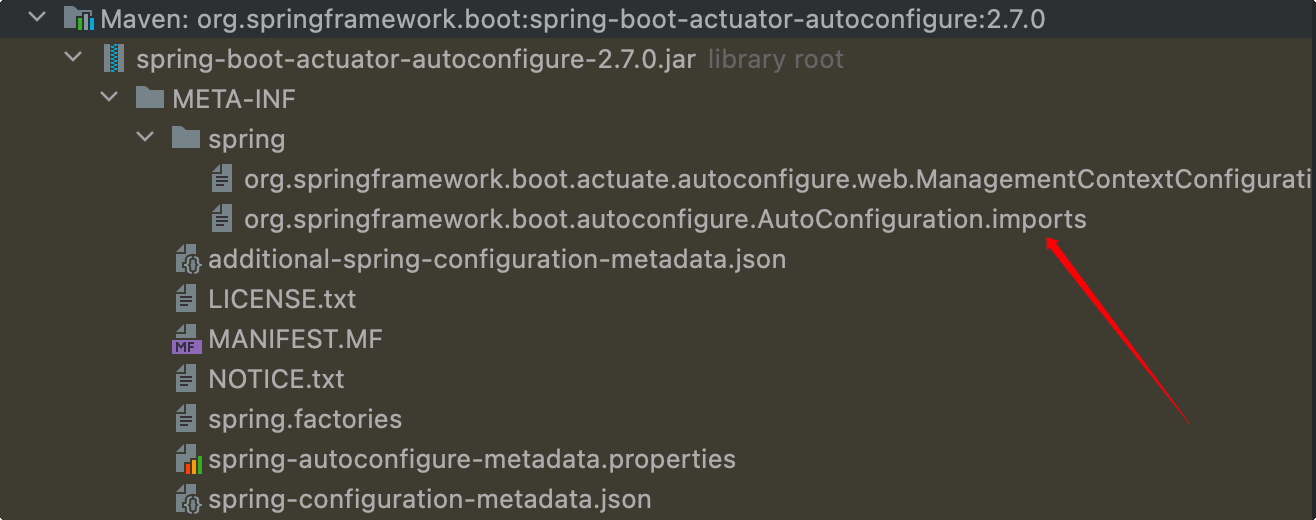Image resolution: width=1316 pixels, height=520 pixels.
Task: Collapse the spring-boot-actuator-autoconfigure jar node
Action: (73, 59)
